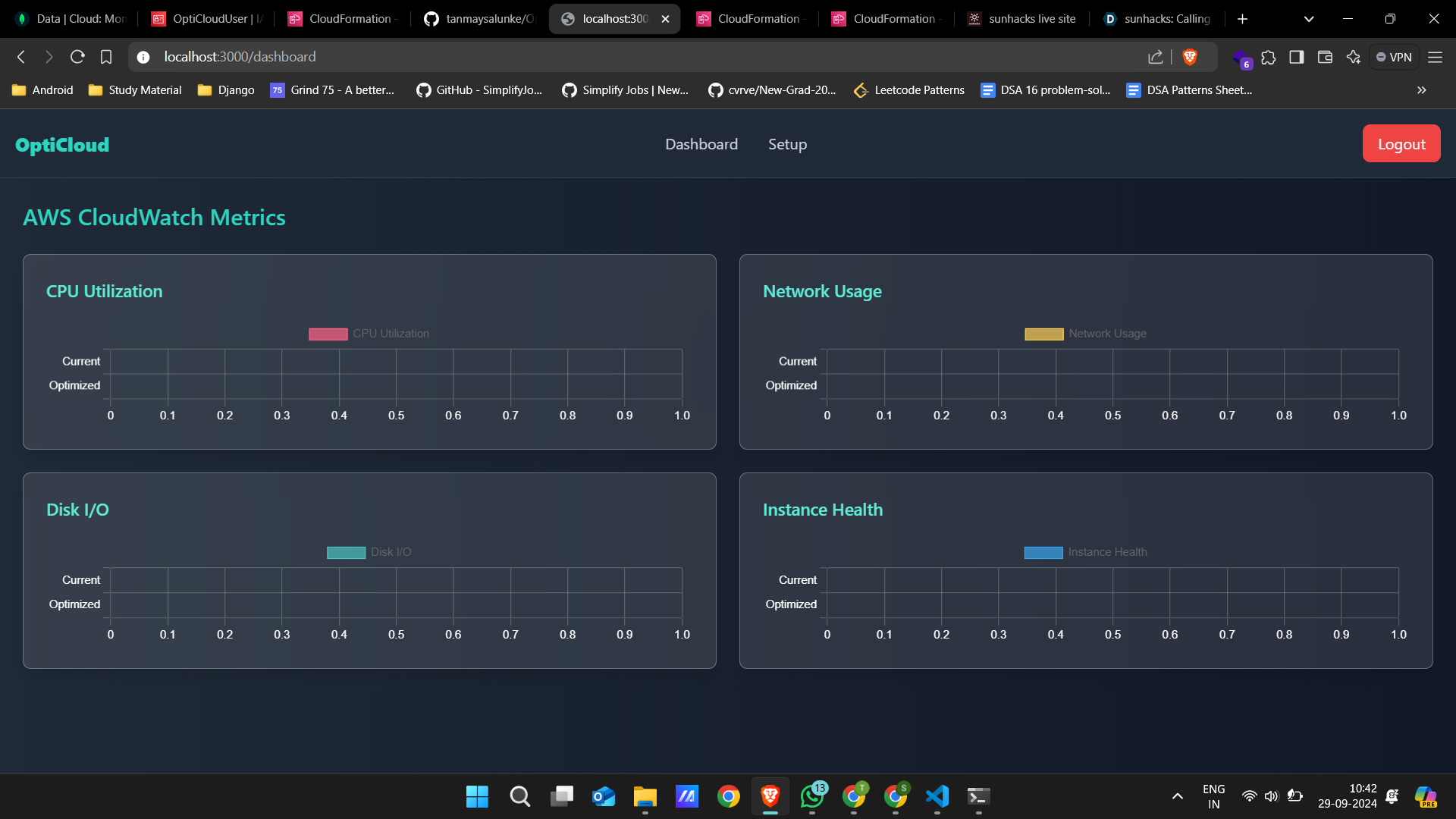This screenshot has height=819, width=1456.
Task: Click the OptiCloud logo link
Action: tap(62, 145)
